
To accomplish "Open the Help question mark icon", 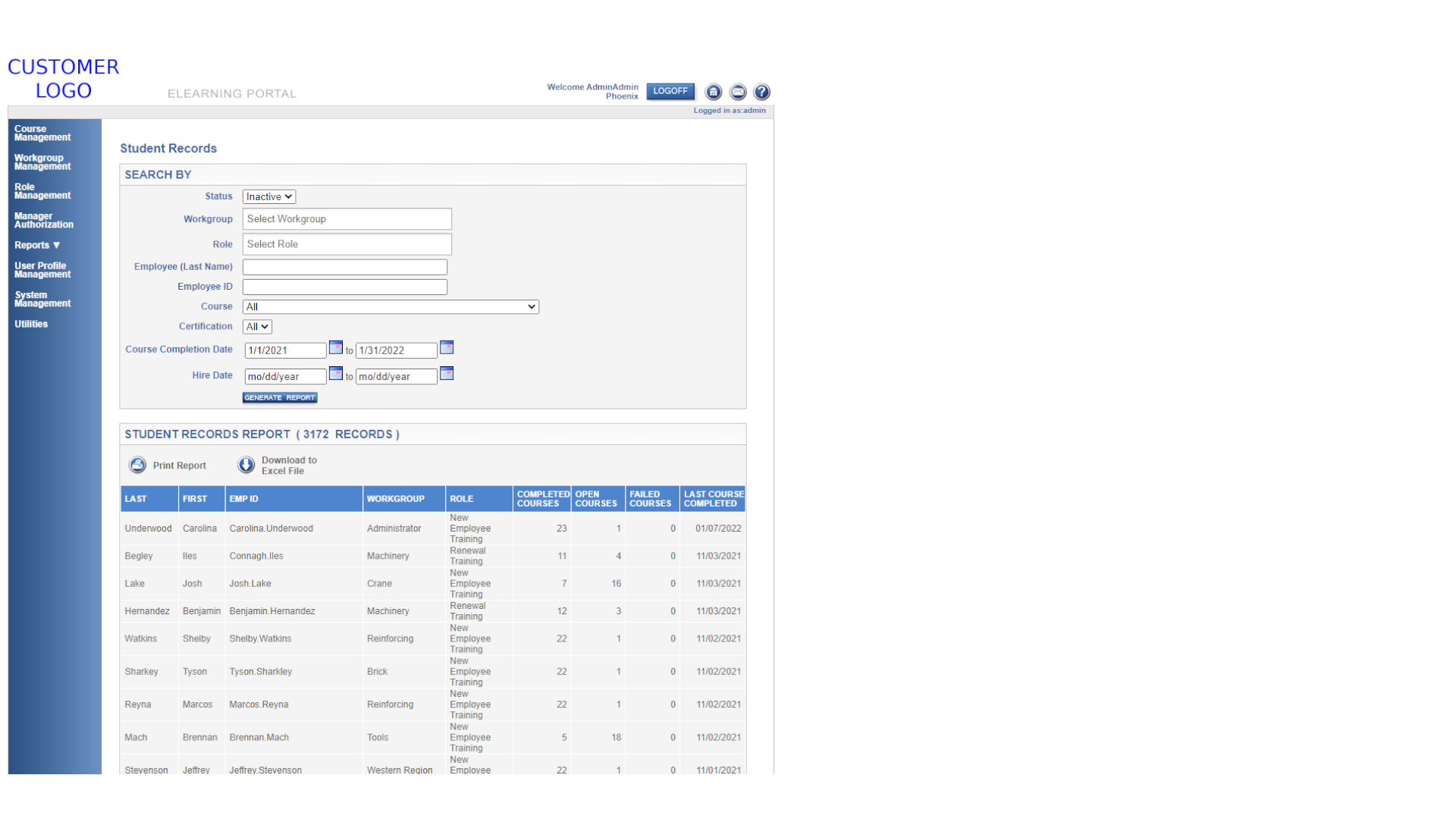I will (x=761, y=92).
